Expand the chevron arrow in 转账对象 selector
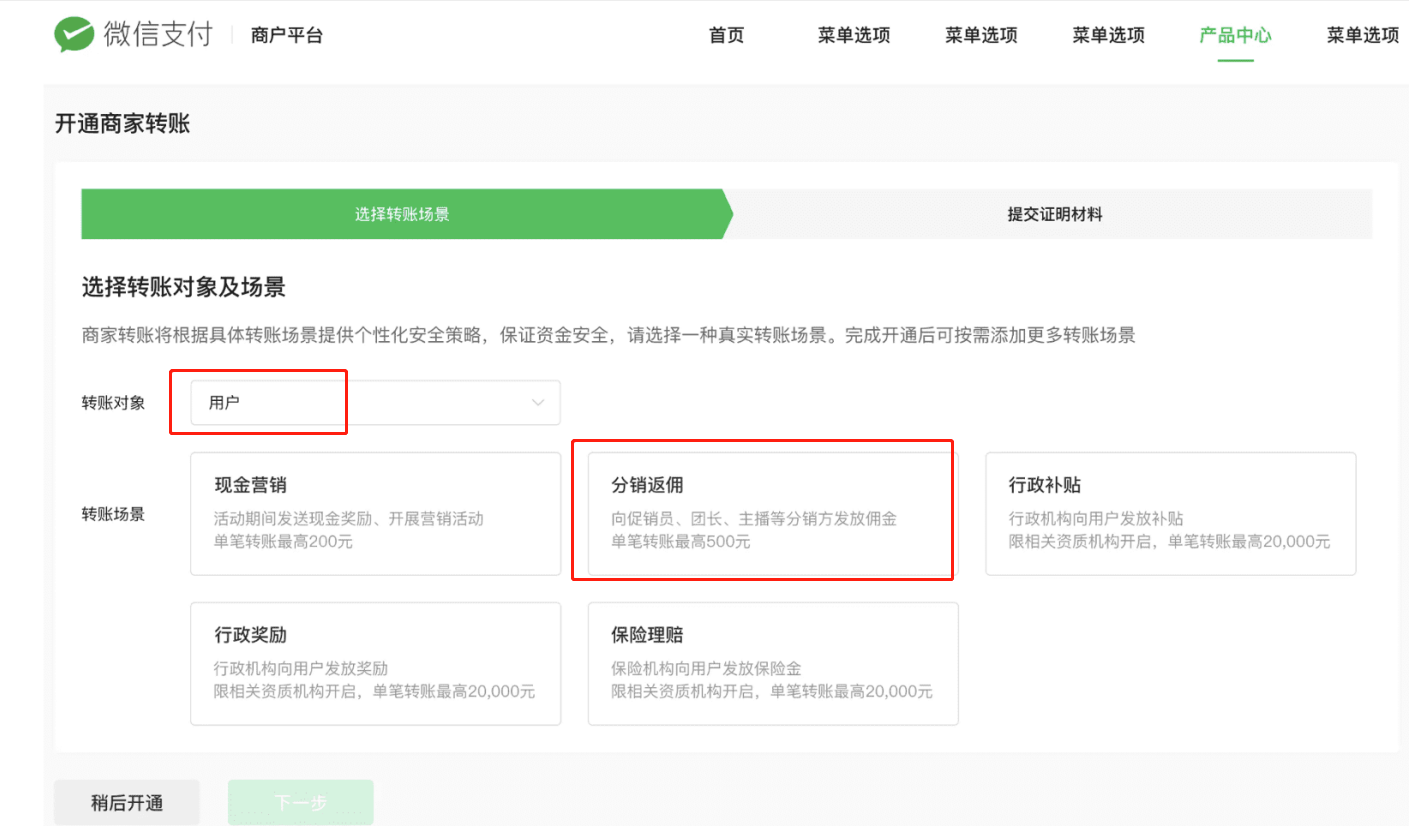Image resolution: width=1409 pixels, height=826 pixels. click(538, 403)
